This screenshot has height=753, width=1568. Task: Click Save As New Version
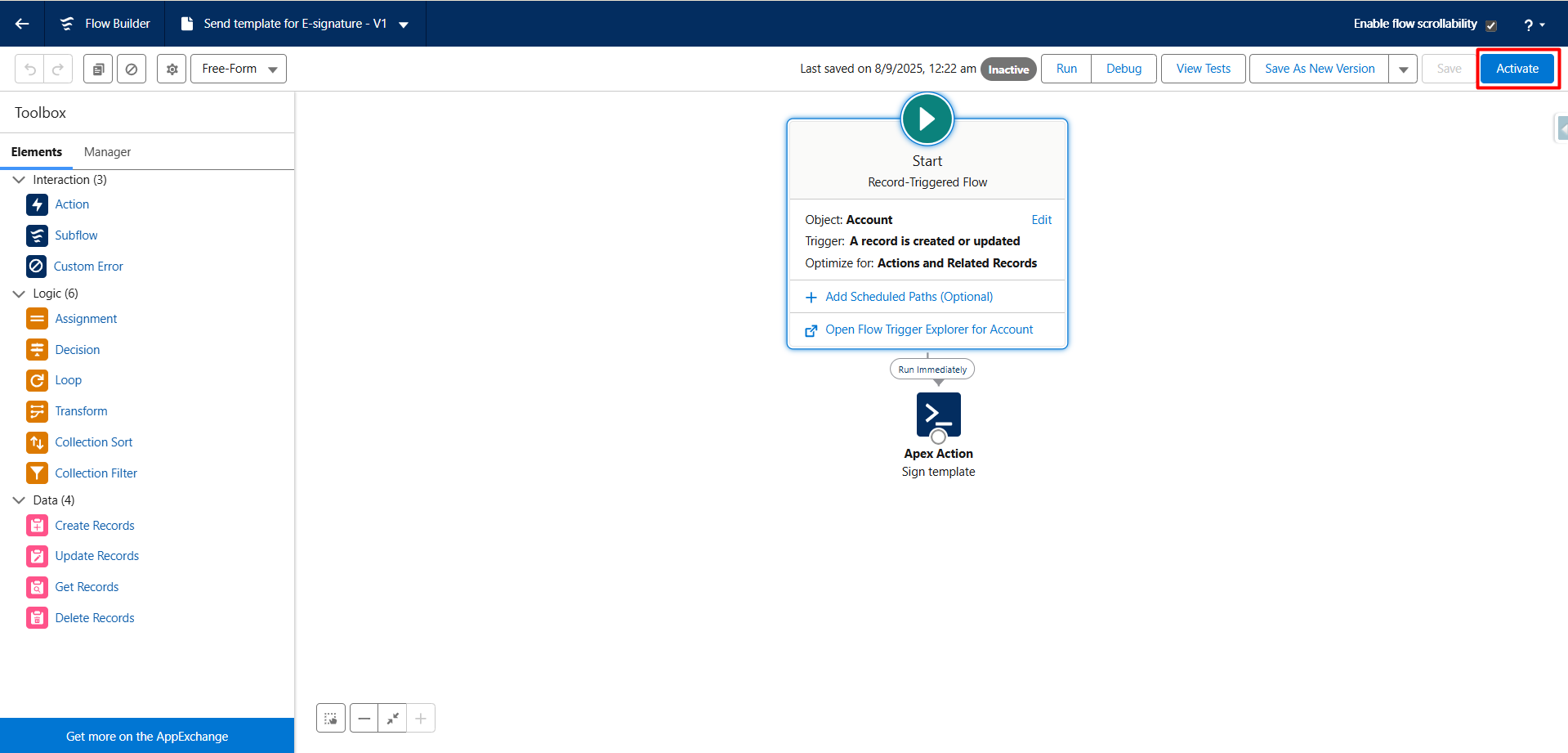(x=1320, y=69)
